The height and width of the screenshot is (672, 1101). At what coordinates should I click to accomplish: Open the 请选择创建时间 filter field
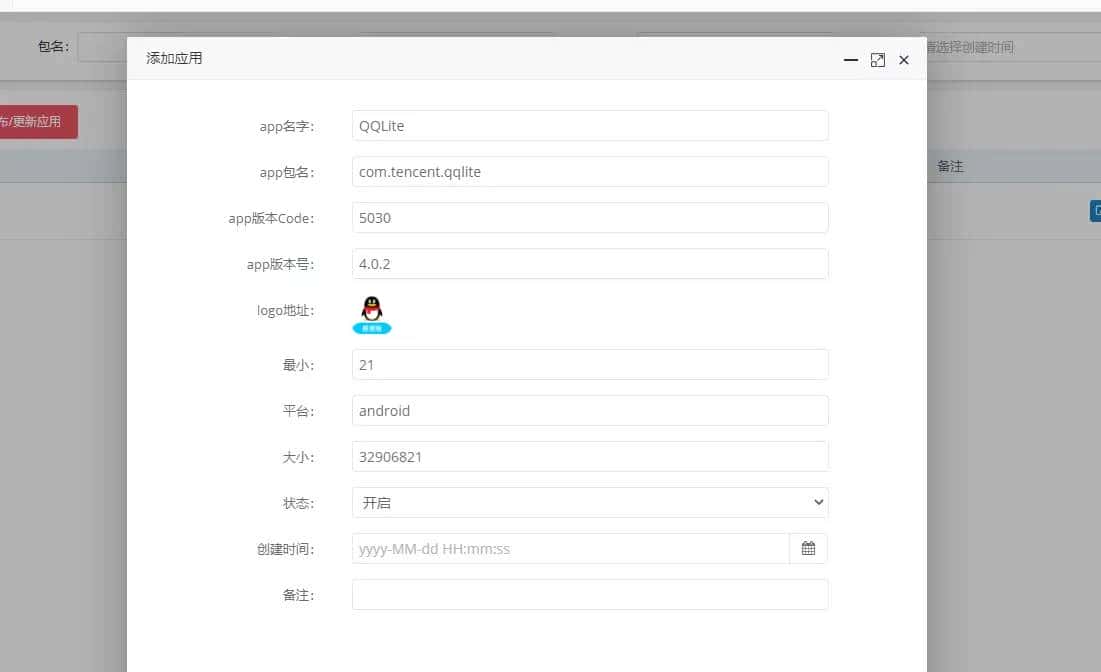tap(1012, 47)
